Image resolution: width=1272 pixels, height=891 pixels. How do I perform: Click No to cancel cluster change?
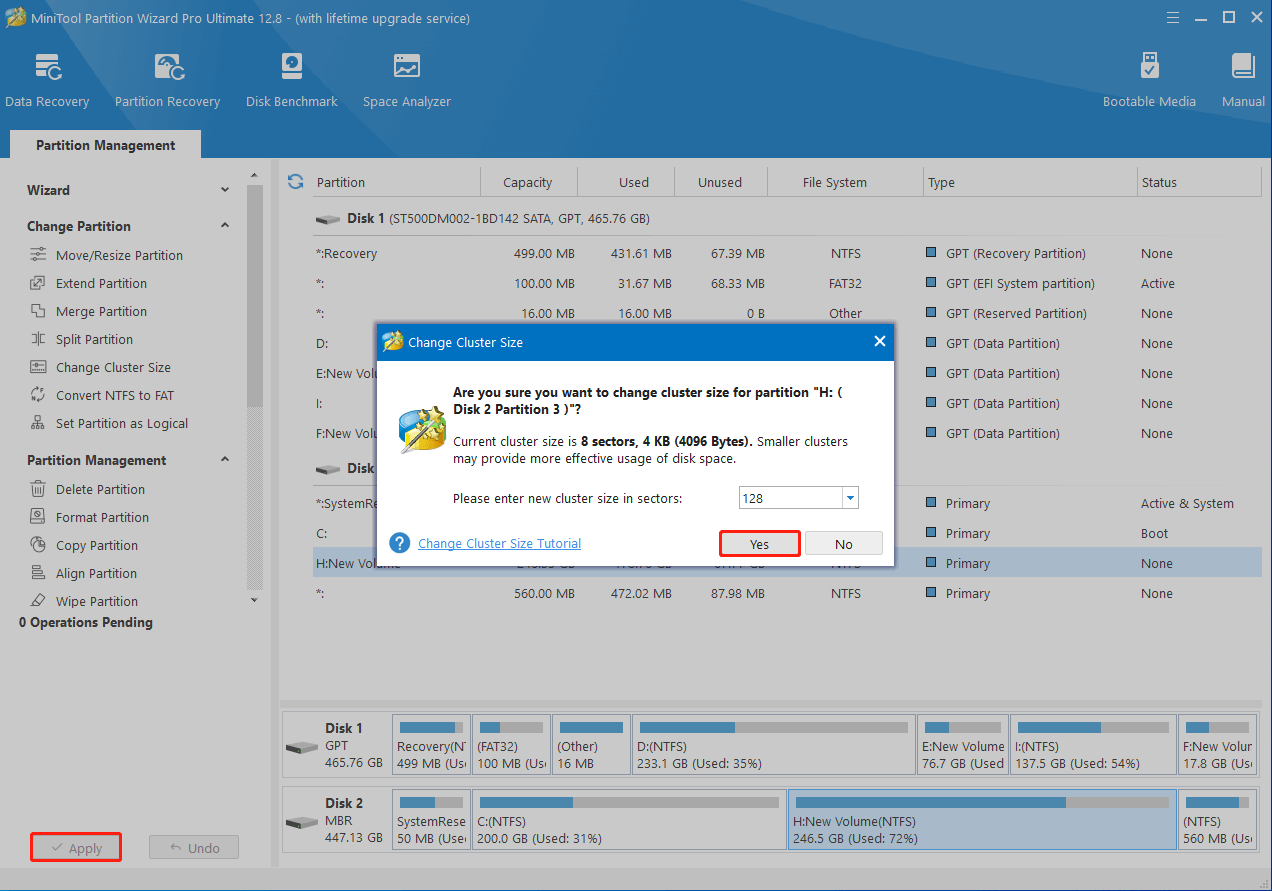844,544
